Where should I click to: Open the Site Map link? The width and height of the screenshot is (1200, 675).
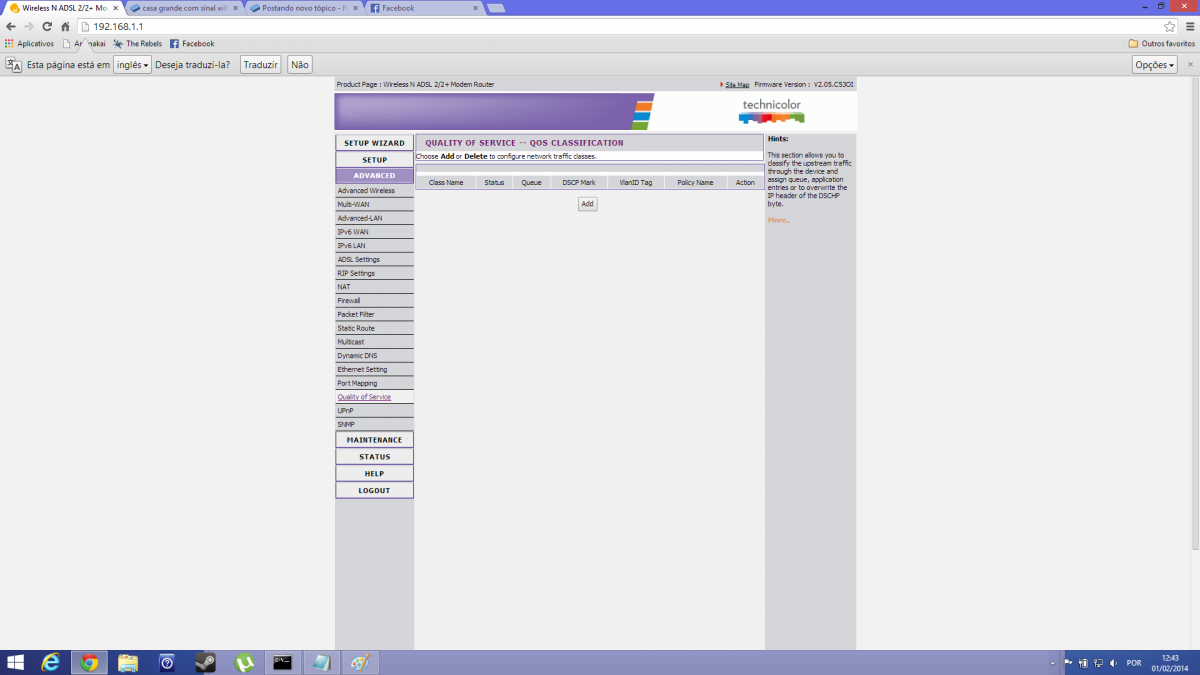tap(737, 85)
